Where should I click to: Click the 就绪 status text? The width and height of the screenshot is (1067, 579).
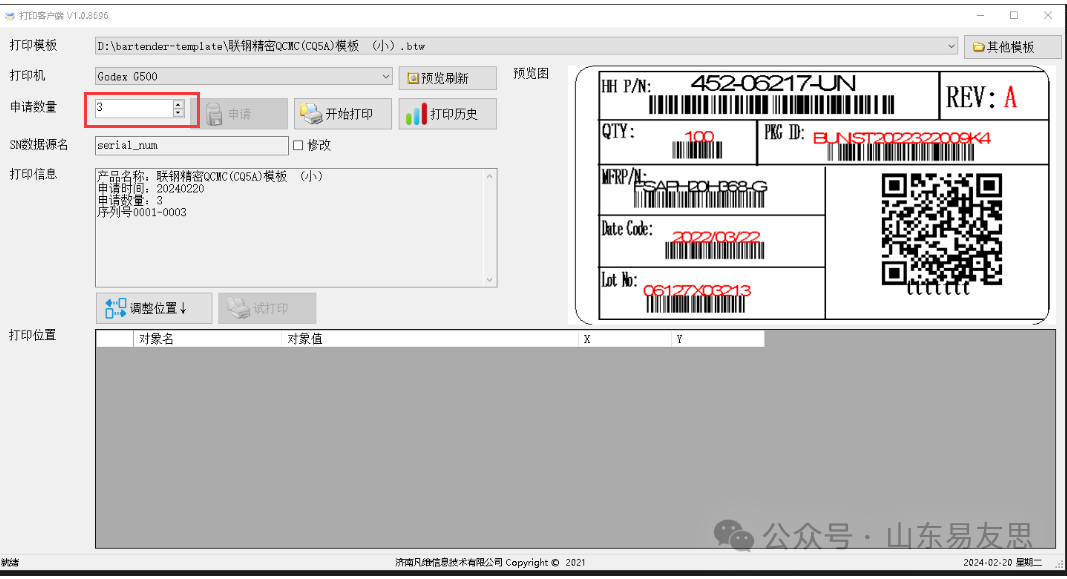point(10,563)
